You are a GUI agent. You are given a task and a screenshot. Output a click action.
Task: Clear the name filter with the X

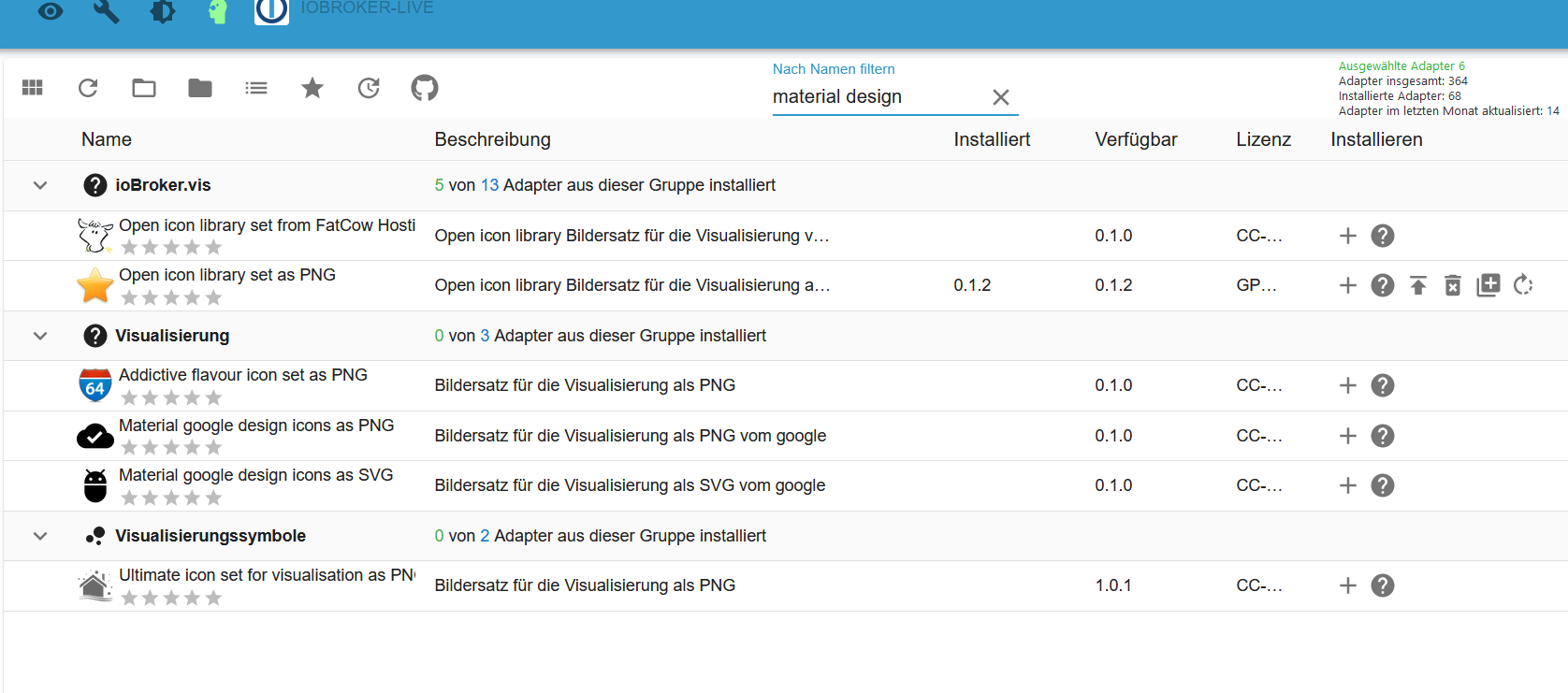point(1001,97)
